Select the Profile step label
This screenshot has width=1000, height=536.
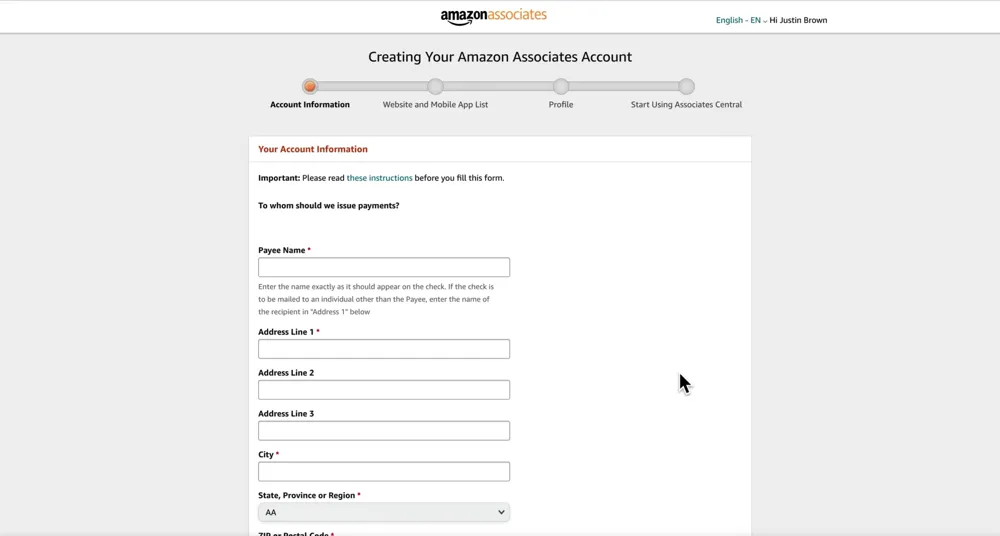tap(561, 105)
